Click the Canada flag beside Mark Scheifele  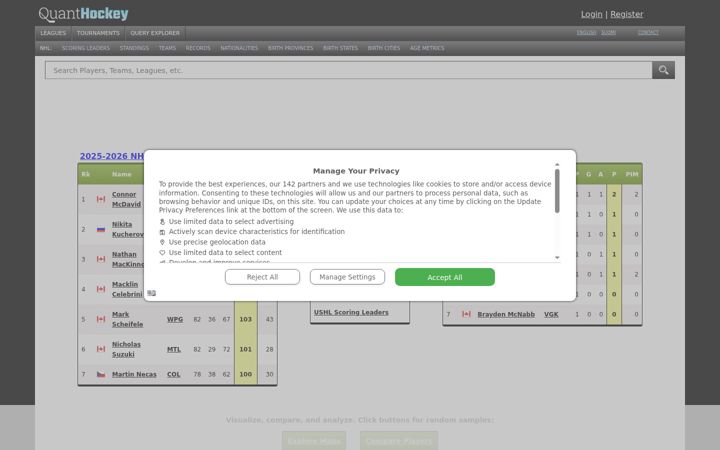pos(101,319)
